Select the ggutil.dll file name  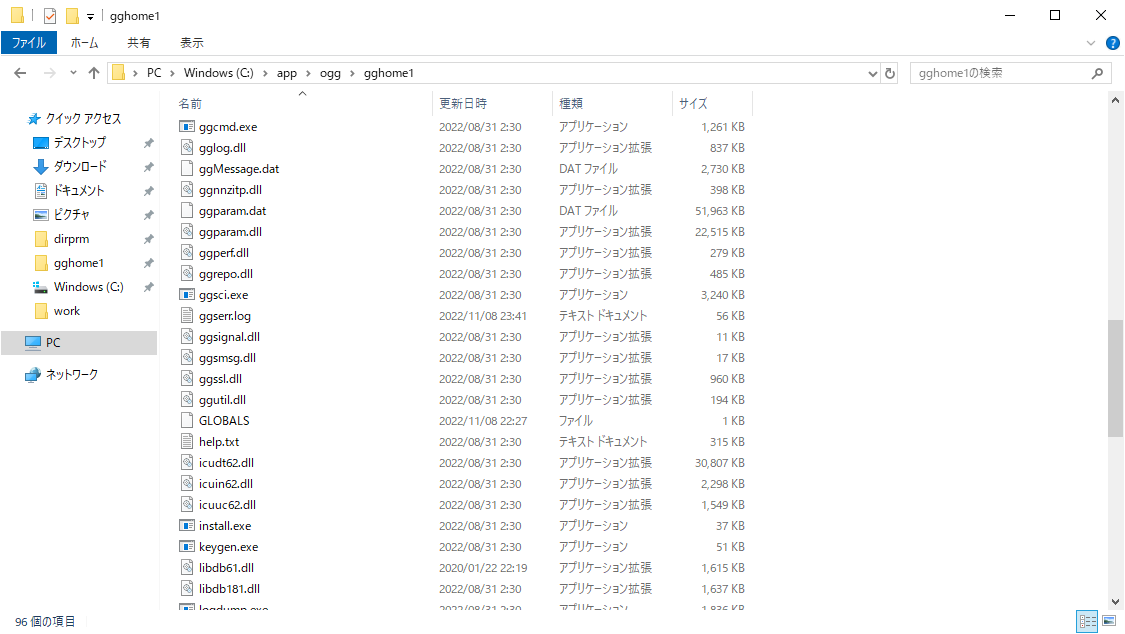pos(222,400)
